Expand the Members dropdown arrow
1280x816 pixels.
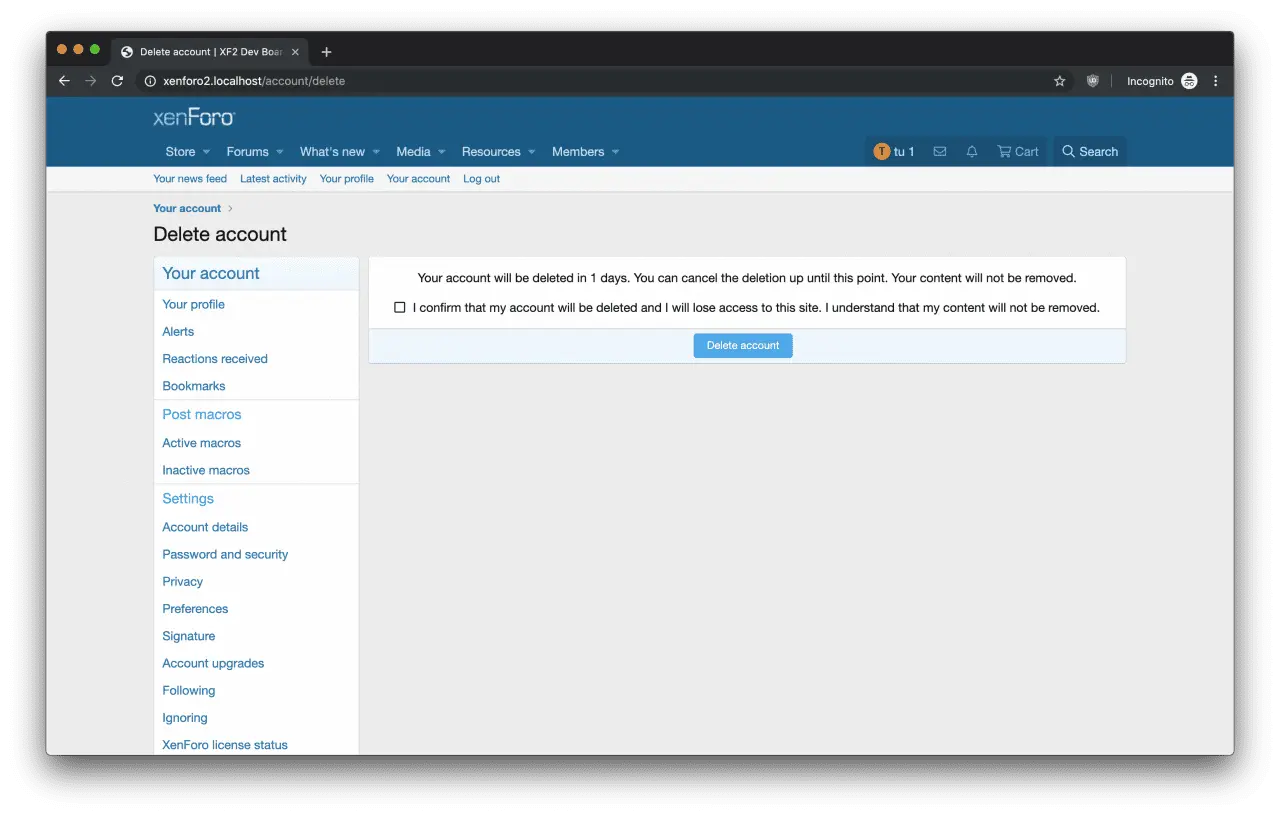[615, 152]
